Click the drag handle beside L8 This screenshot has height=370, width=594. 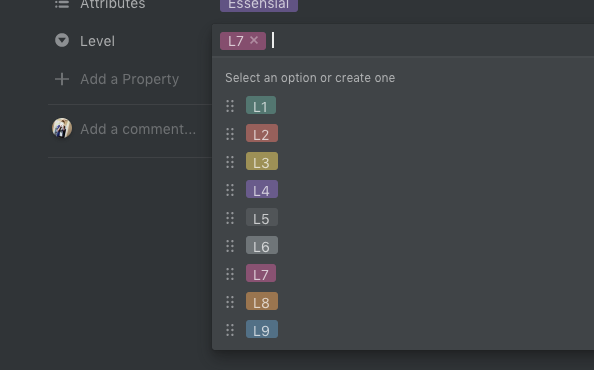tap(230, 302)
